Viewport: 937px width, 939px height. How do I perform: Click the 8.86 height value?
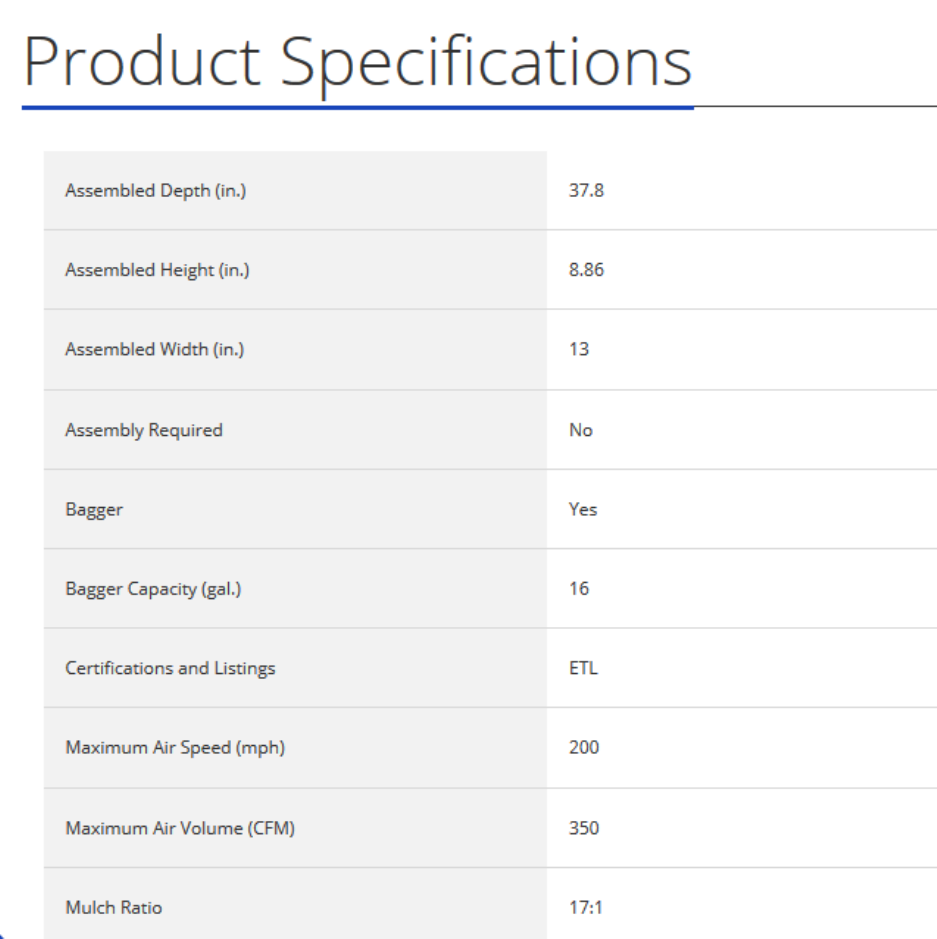click(584, 270)
